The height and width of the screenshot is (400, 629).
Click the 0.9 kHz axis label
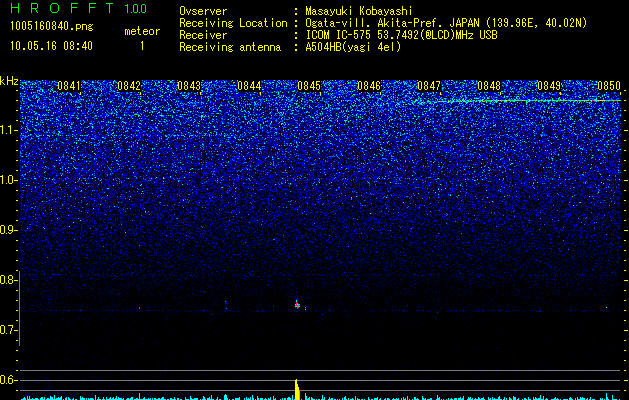[9, 230]
